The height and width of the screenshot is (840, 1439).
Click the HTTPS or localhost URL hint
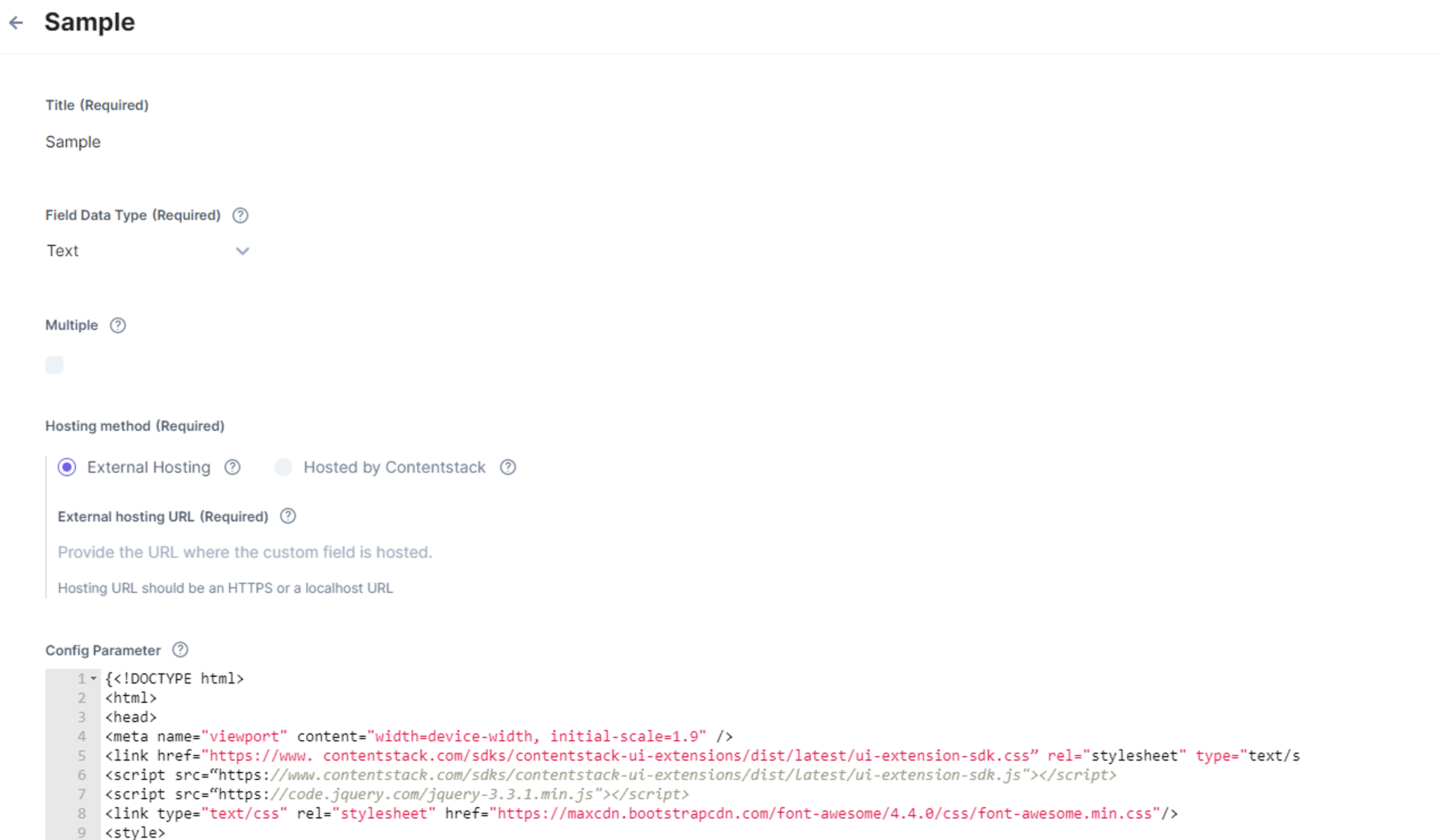[x=226, y=588]
